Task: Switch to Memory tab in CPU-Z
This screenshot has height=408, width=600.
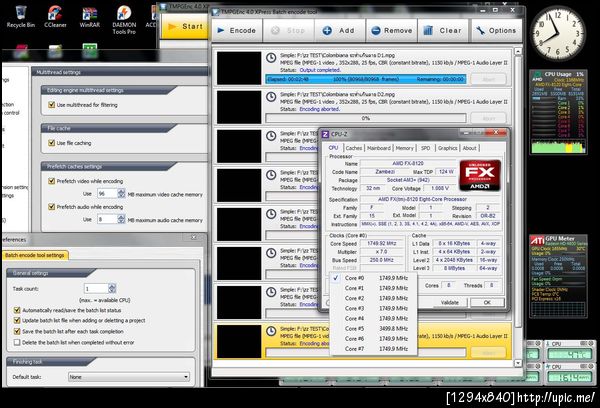Action: tap(404, 148)
